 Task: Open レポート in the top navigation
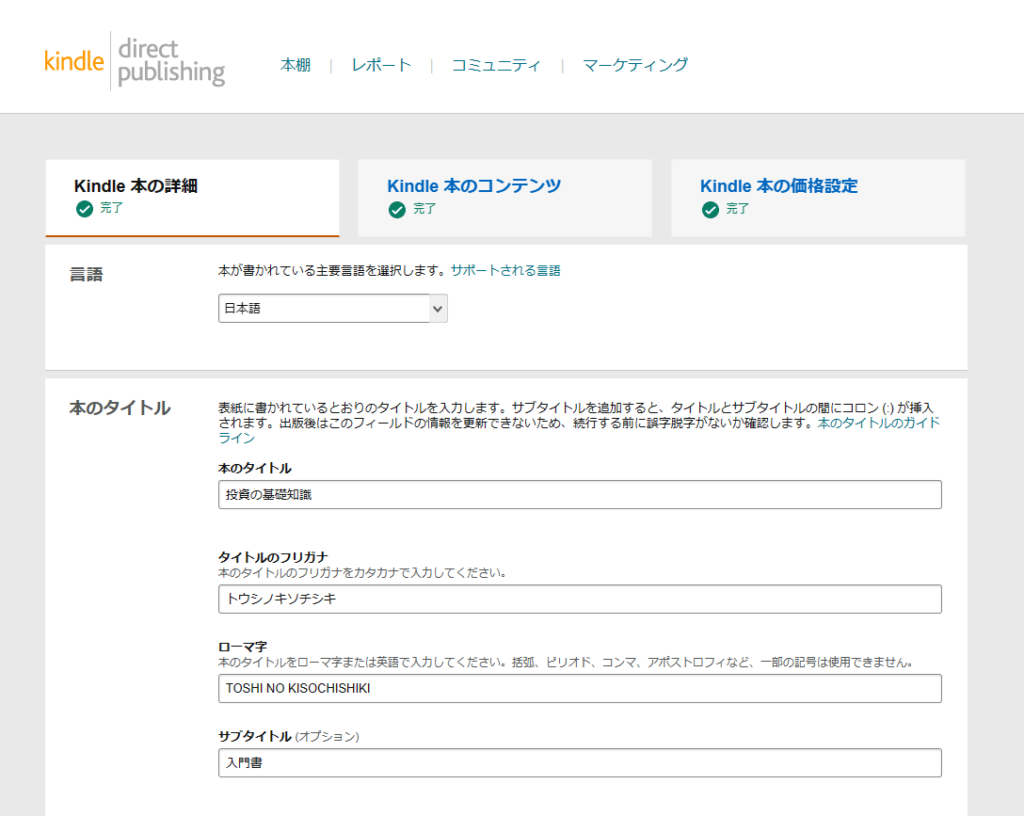pyautogui.click(x=381, y=65)
